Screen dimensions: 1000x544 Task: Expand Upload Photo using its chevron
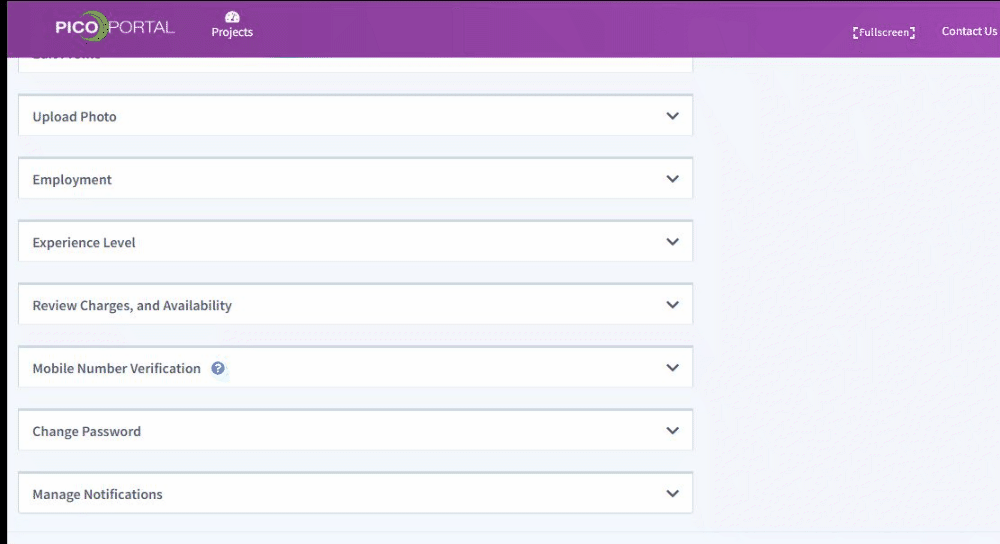point(672,116)
